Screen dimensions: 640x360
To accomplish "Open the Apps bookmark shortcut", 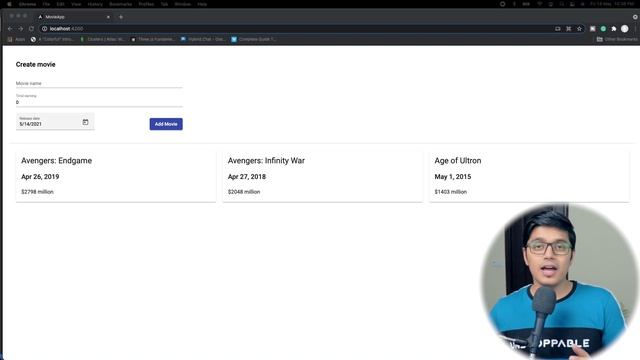I will [16, 39].
